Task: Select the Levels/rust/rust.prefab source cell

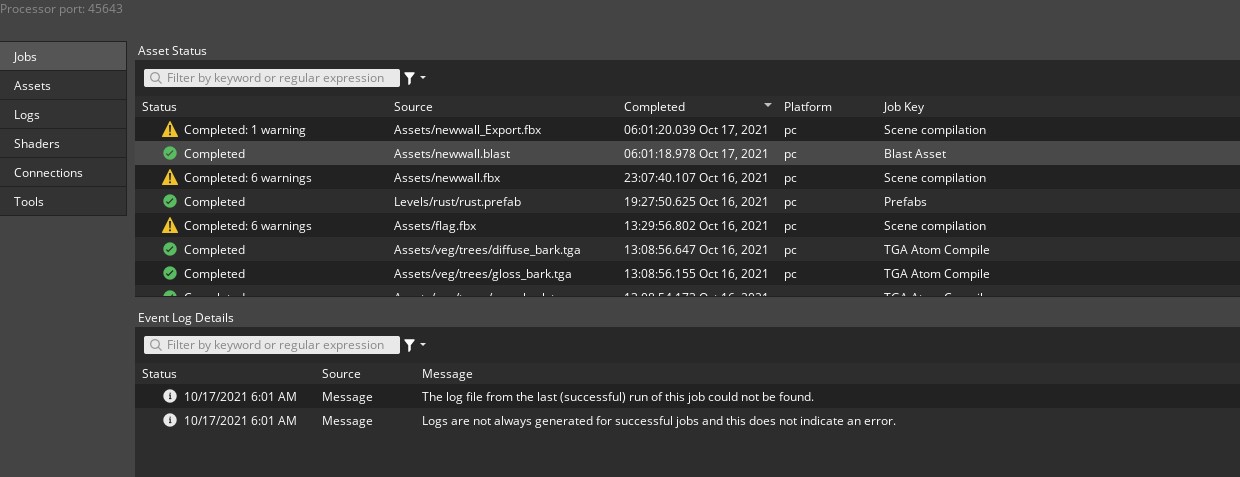Action: 457,202
